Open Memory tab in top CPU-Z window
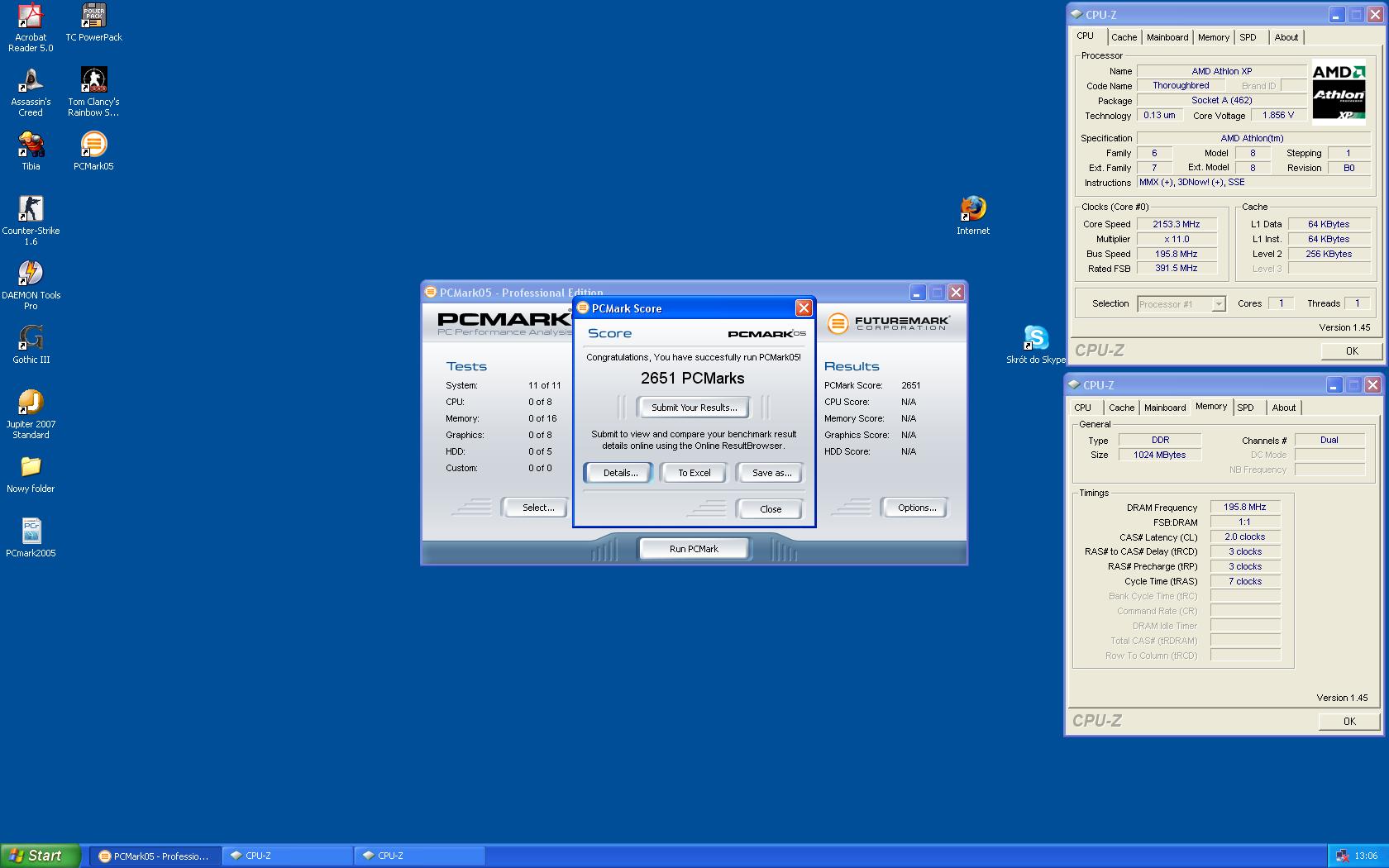 click(1214, 37)
